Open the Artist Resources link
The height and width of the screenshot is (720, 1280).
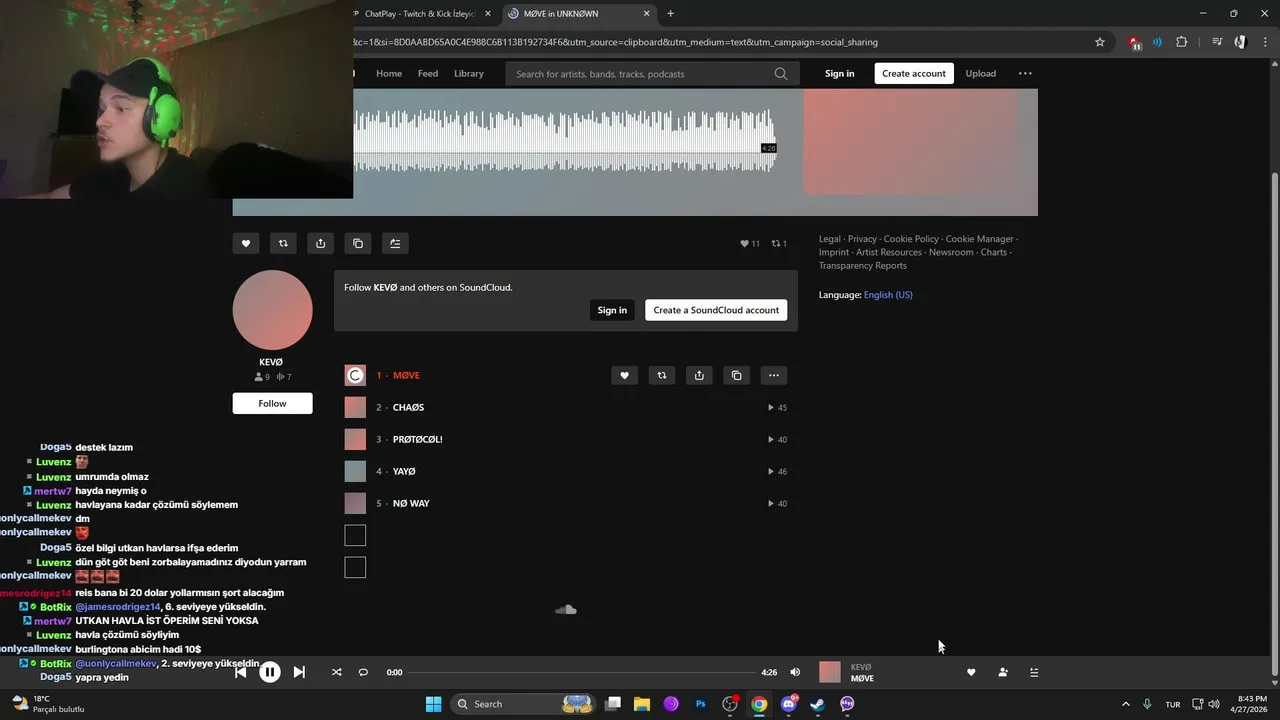tap(889, 252)
